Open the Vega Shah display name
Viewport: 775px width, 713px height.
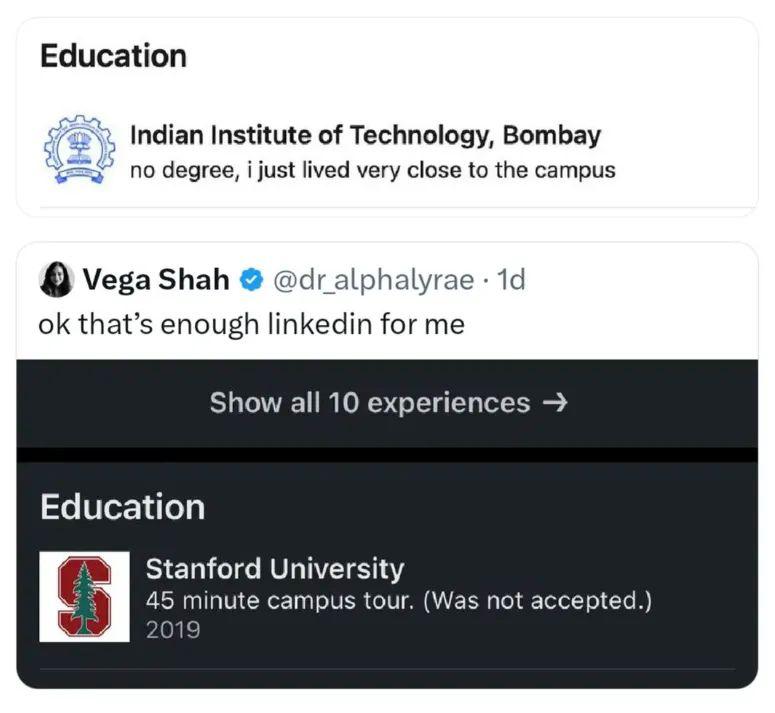[x=155, y=280]
